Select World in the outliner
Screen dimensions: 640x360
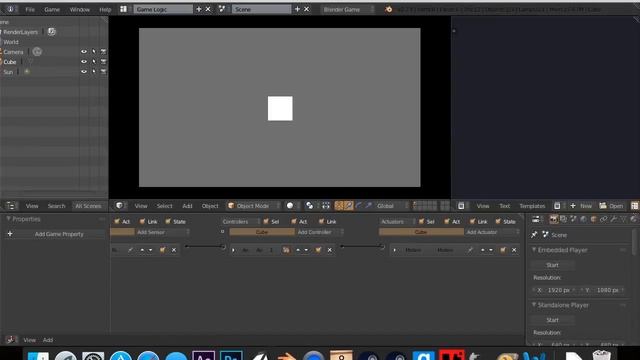pos(11,42)
